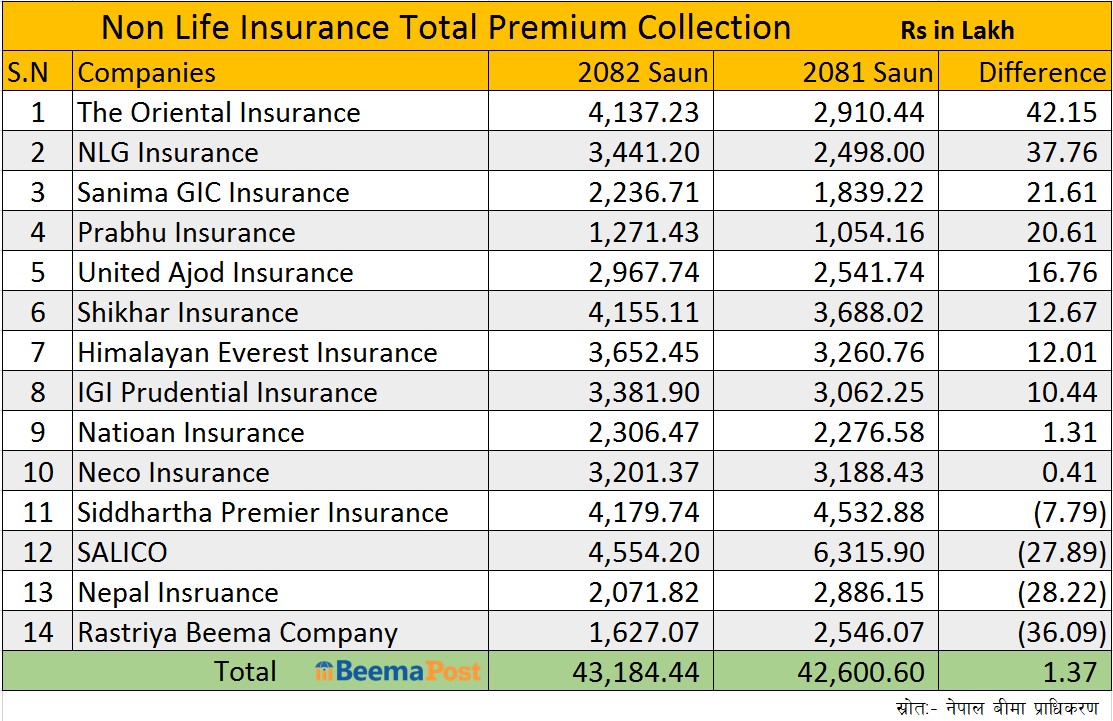Select Rastriya Beema Company cell

tap(238, 633)
